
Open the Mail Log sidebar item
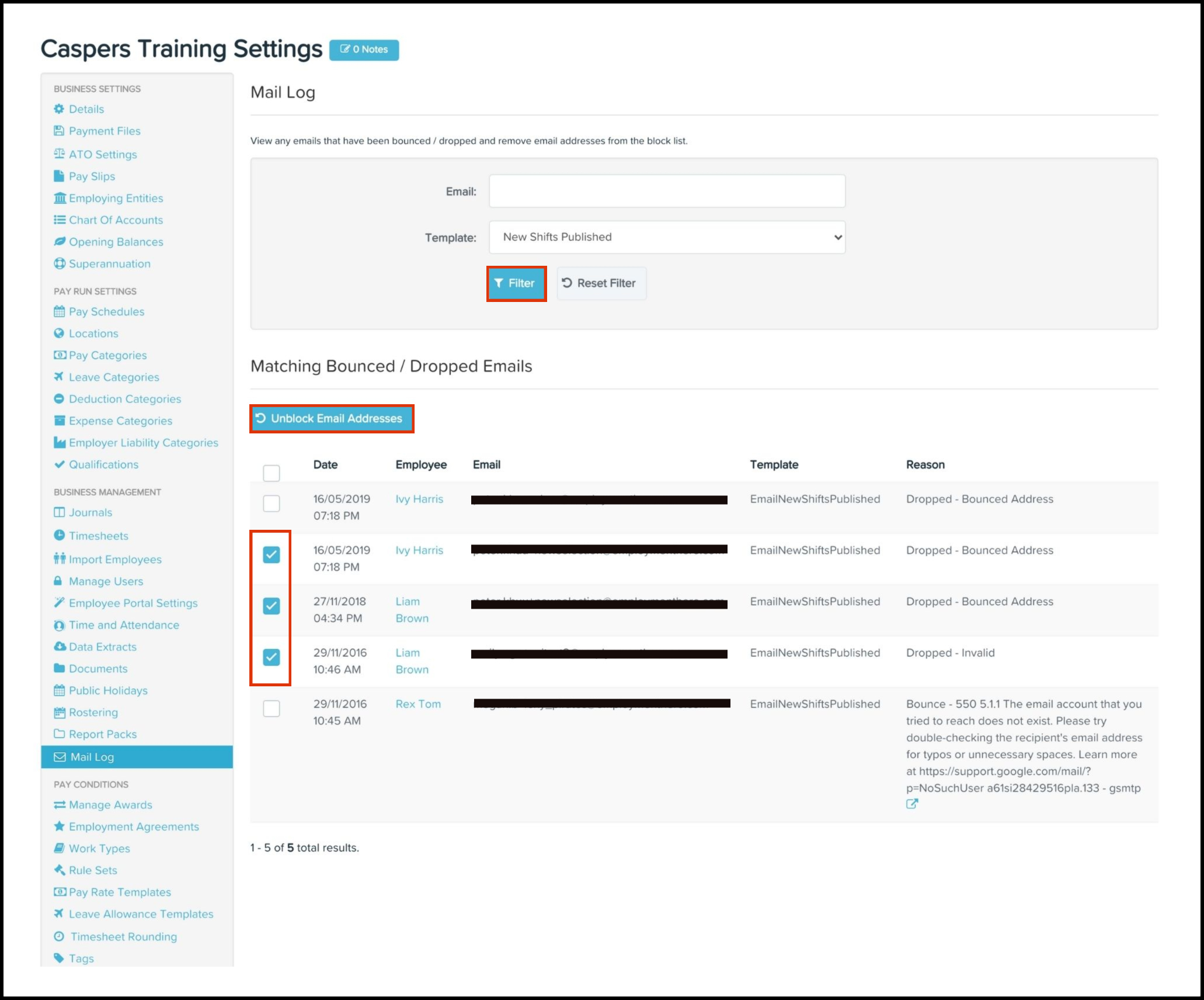(x=92, y=757)
